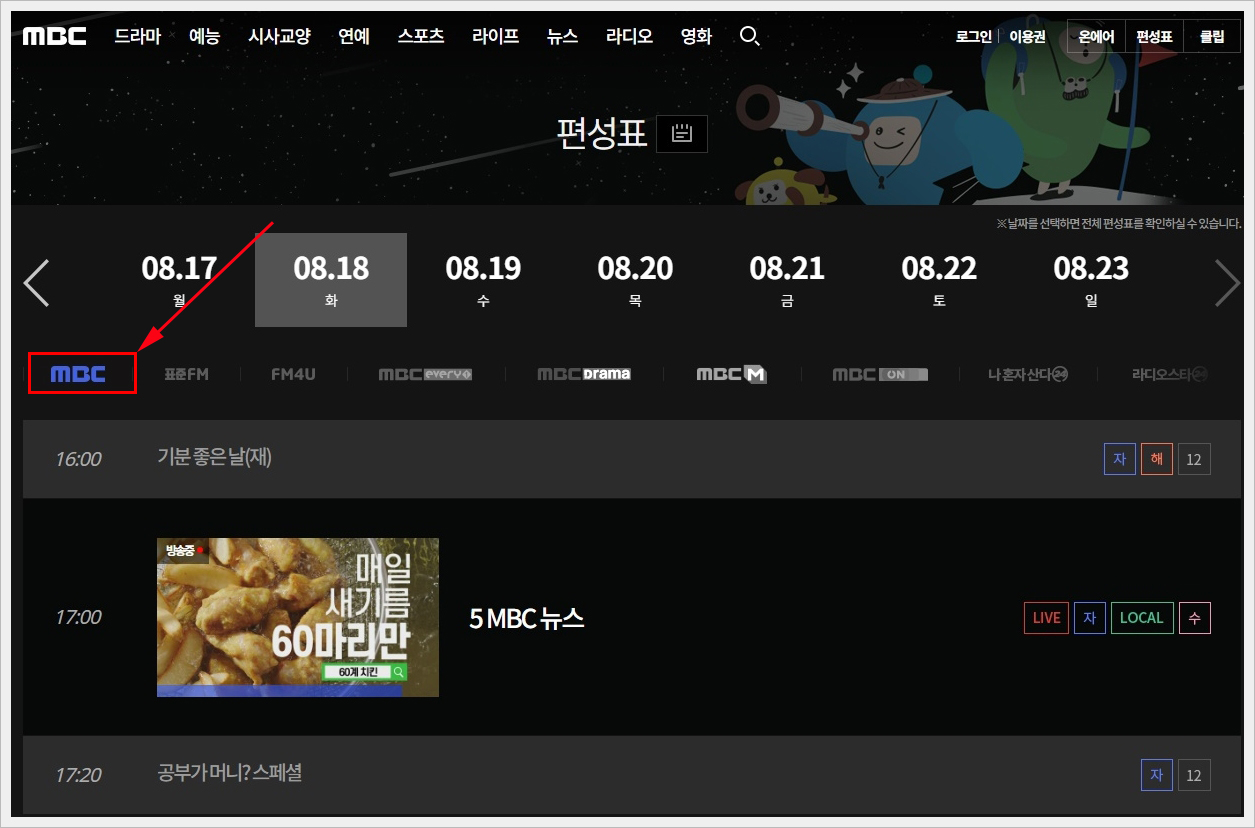The image size is (1255, 828).
Task: Click the schedule calendar icon beside 편성표
Action: [682, 134]
